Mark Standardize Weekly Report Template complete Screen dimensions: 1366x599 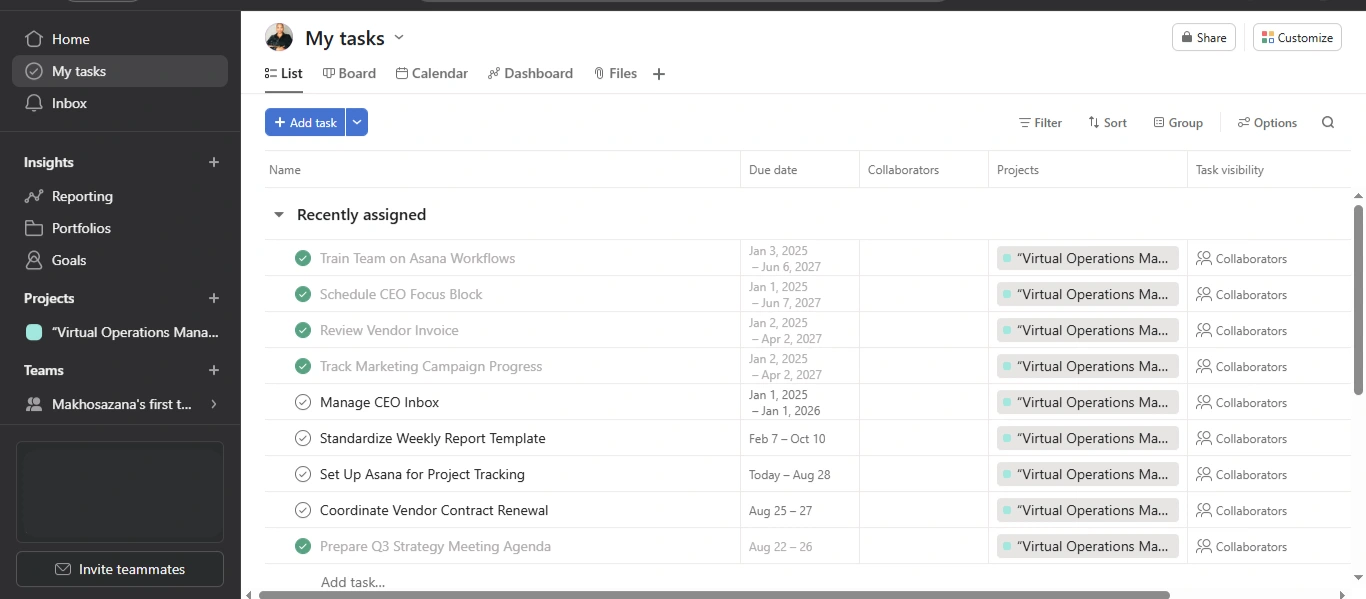pyautogui.click(x=303, y=438)
